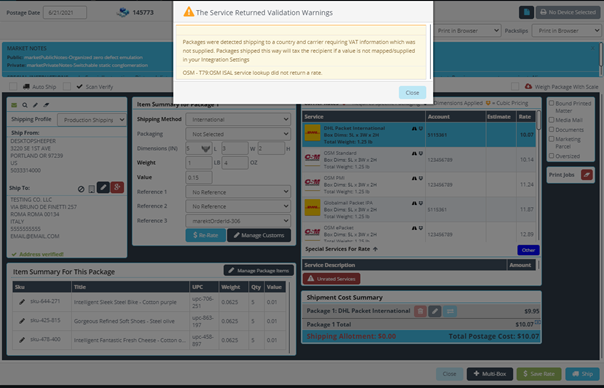Viewport: 604px width, 388px height.
Task: Click the Ship button
Action: click(x=583, y=374)
